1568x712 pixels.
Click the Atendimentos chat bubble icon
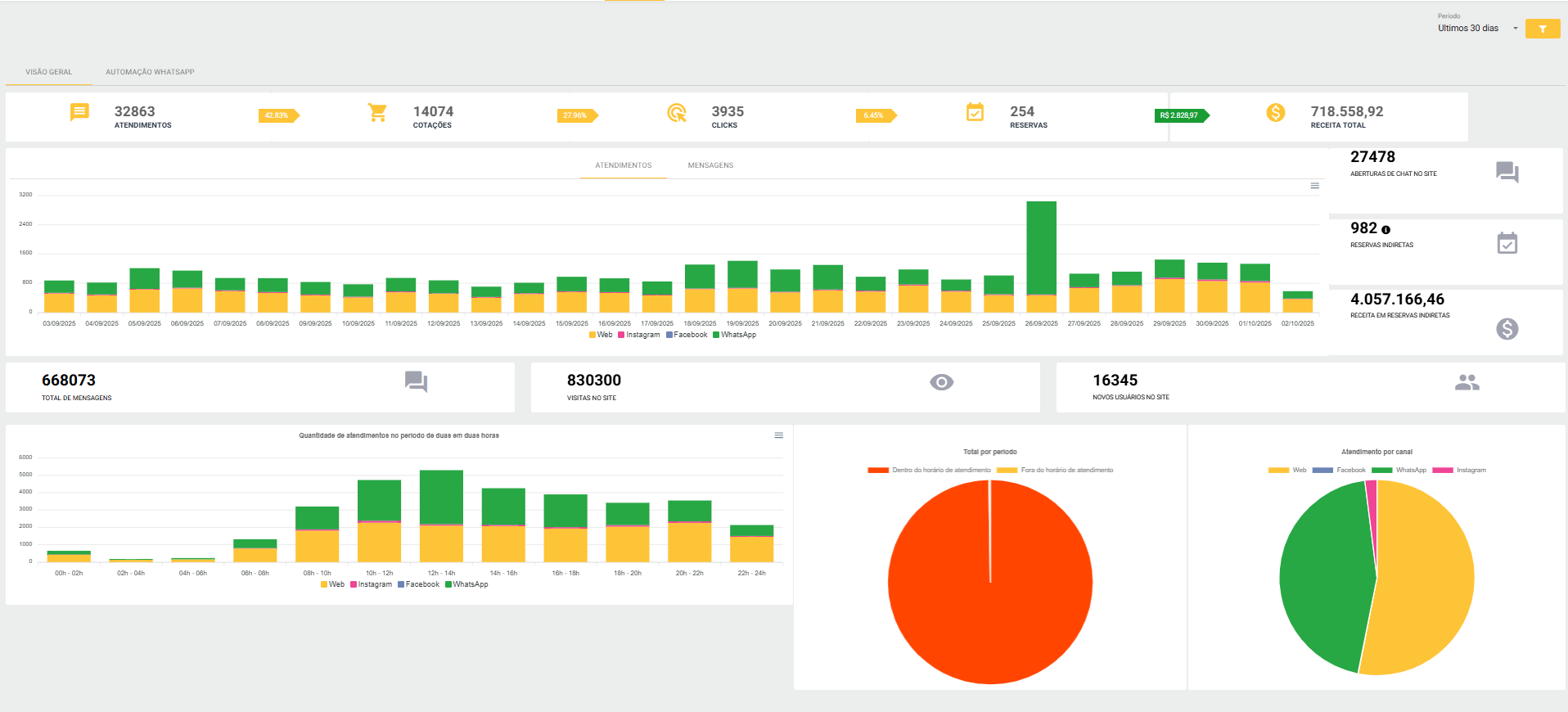(x=79, y=112)
